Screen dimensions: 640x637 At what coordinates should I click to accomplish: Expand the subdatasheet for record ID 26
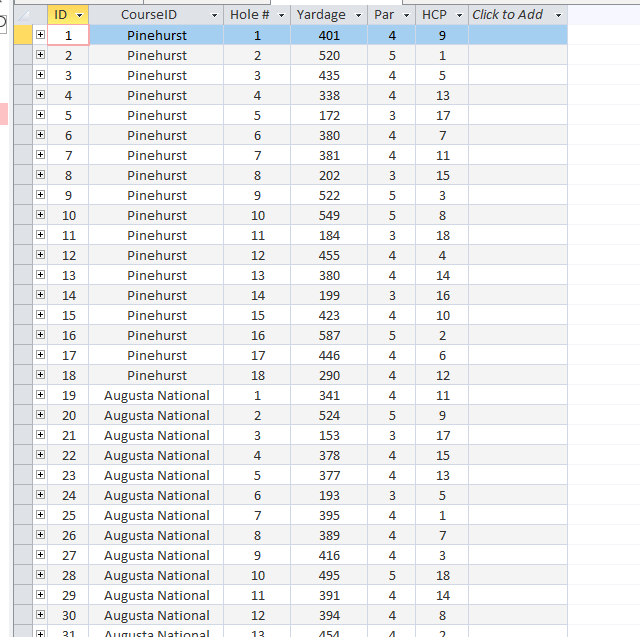(x=40, y=535)
